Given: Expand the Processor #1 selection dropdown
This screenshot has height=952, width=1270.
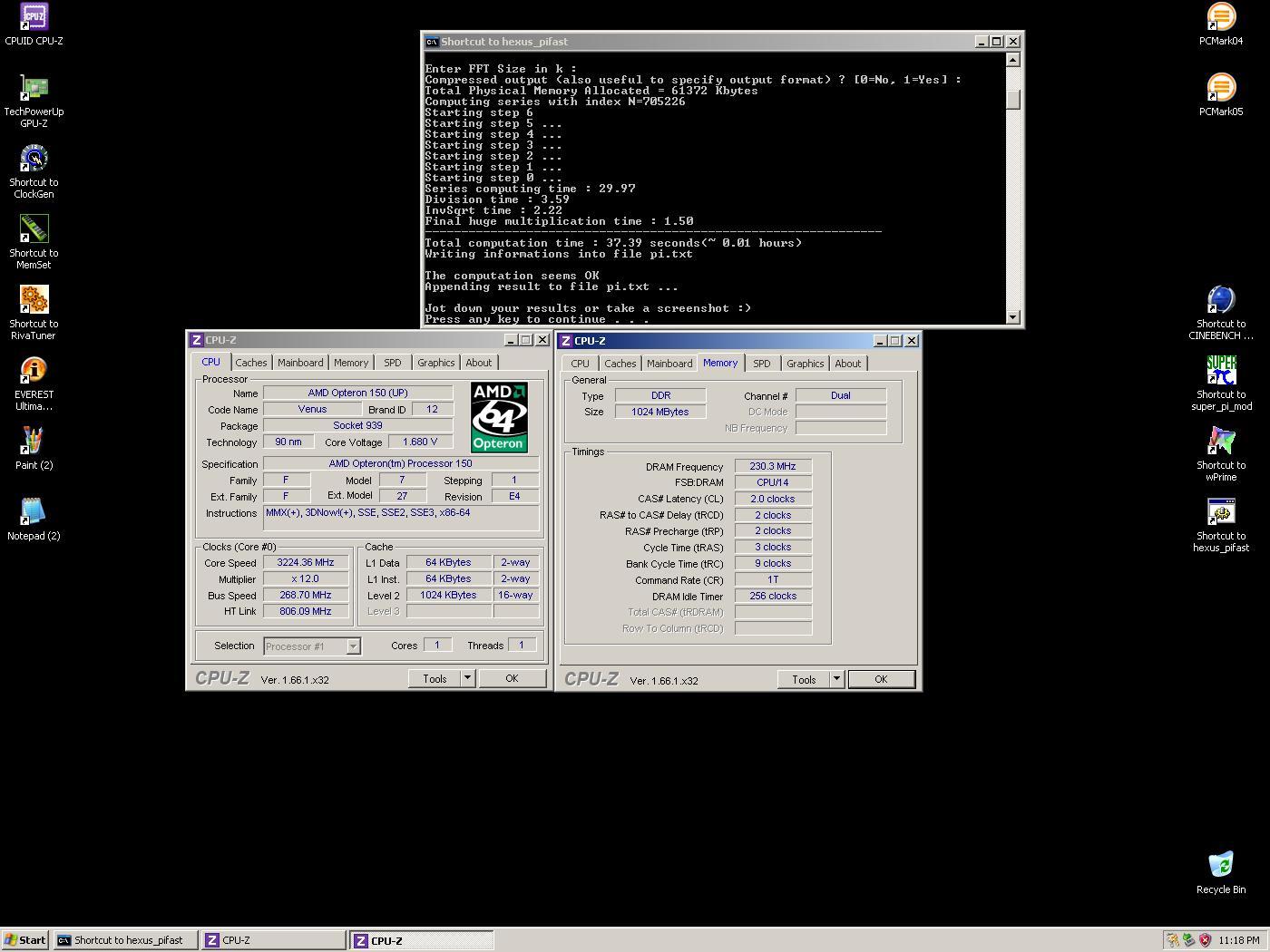Looking at the screenshot, I should (353, 646).
